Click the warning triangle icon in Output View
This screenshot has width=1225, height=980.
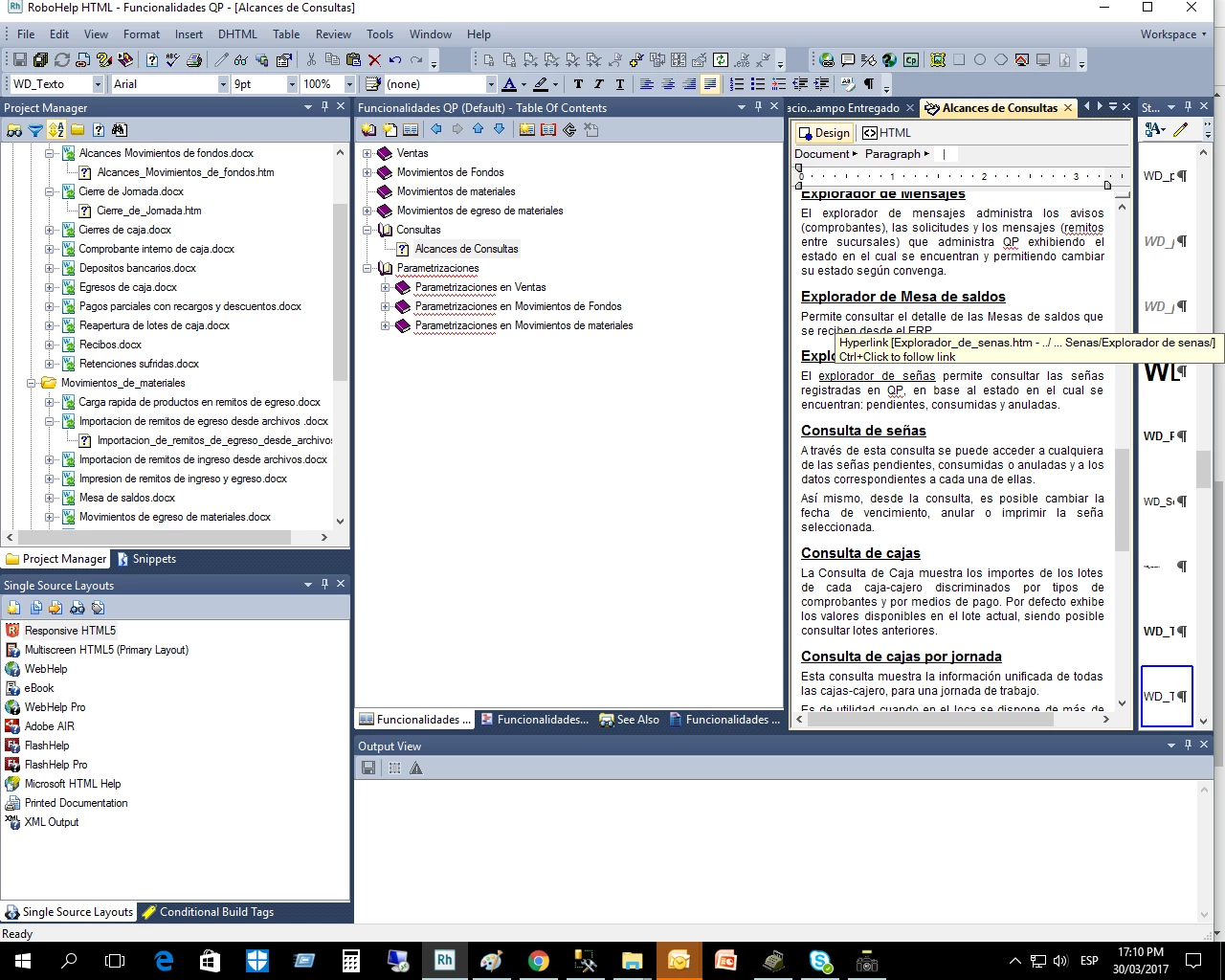pos(416,768)
